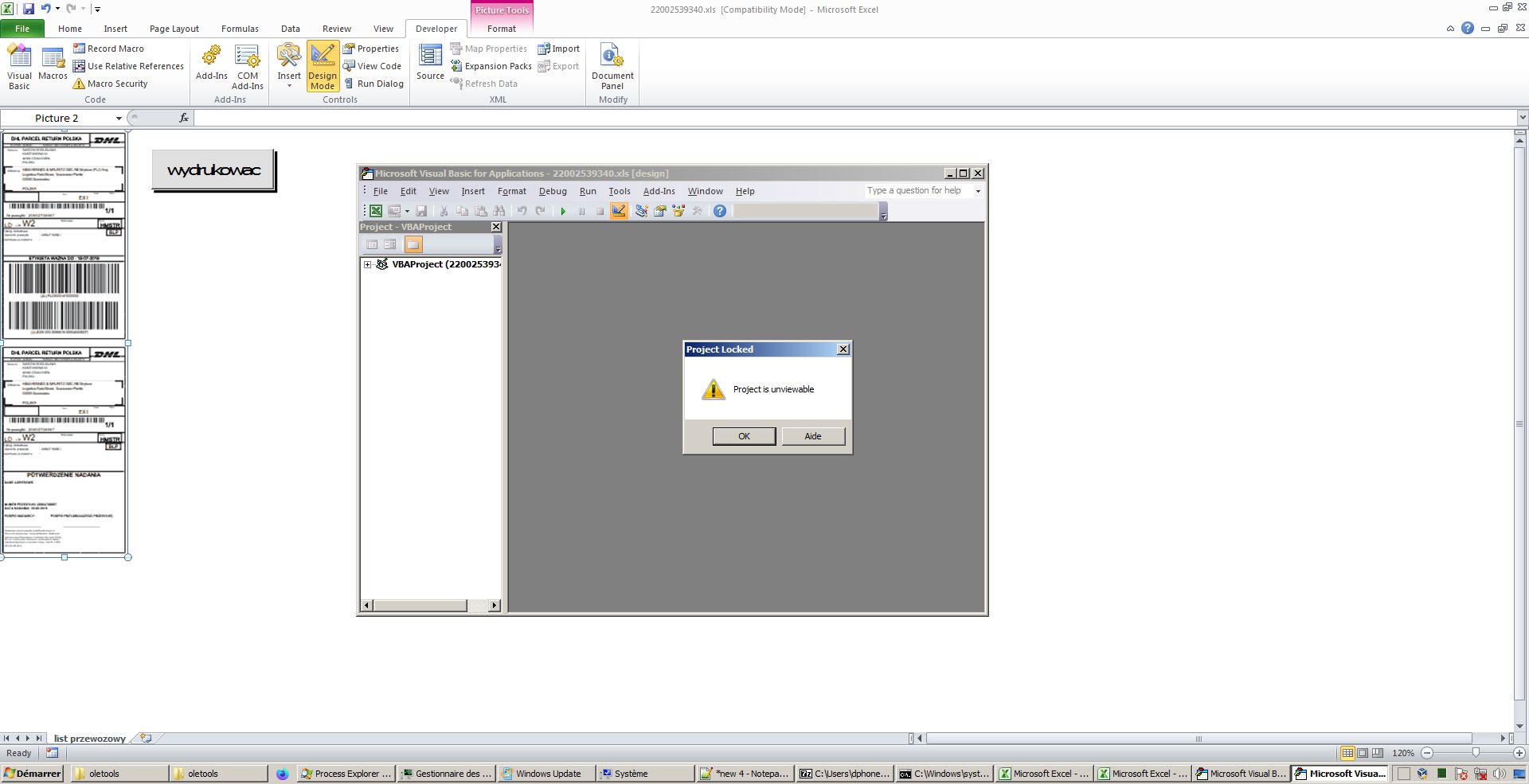1529x784 pixels.
Task: Open Properties Window icon in VBA toolbar
Action: tap(660, 211)
